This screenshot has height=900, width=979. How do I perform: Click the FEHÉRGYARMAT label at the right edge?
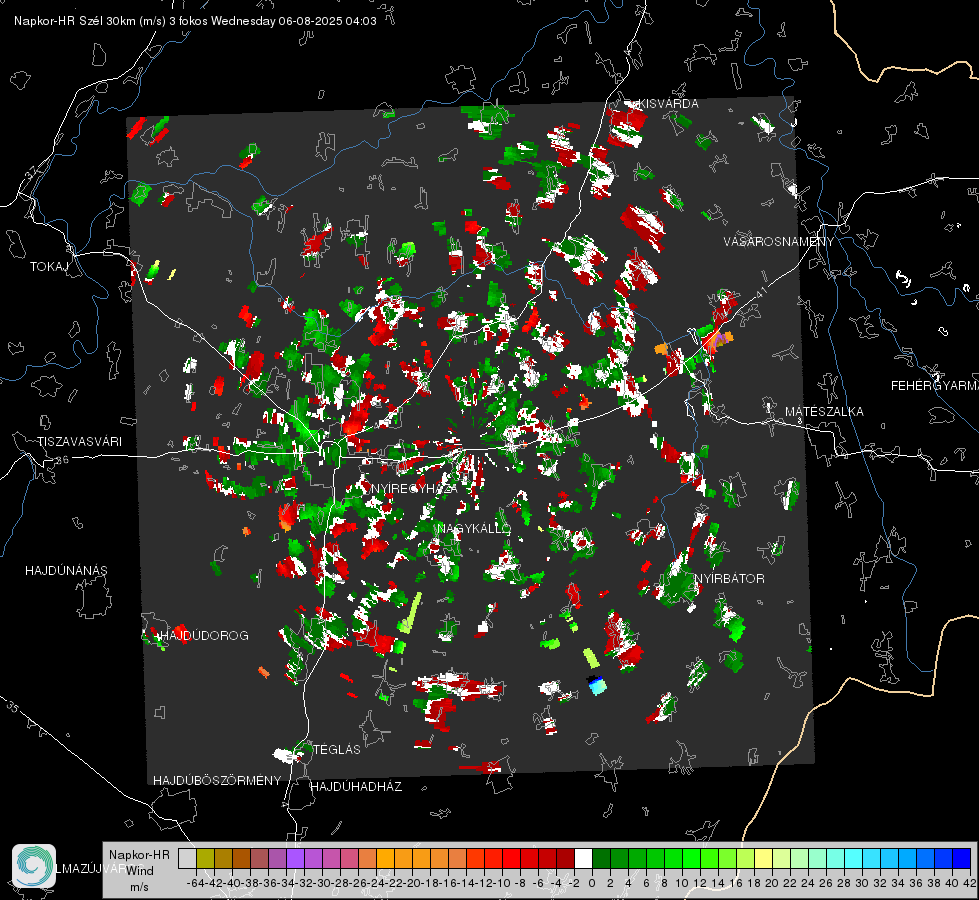[935, 386]
